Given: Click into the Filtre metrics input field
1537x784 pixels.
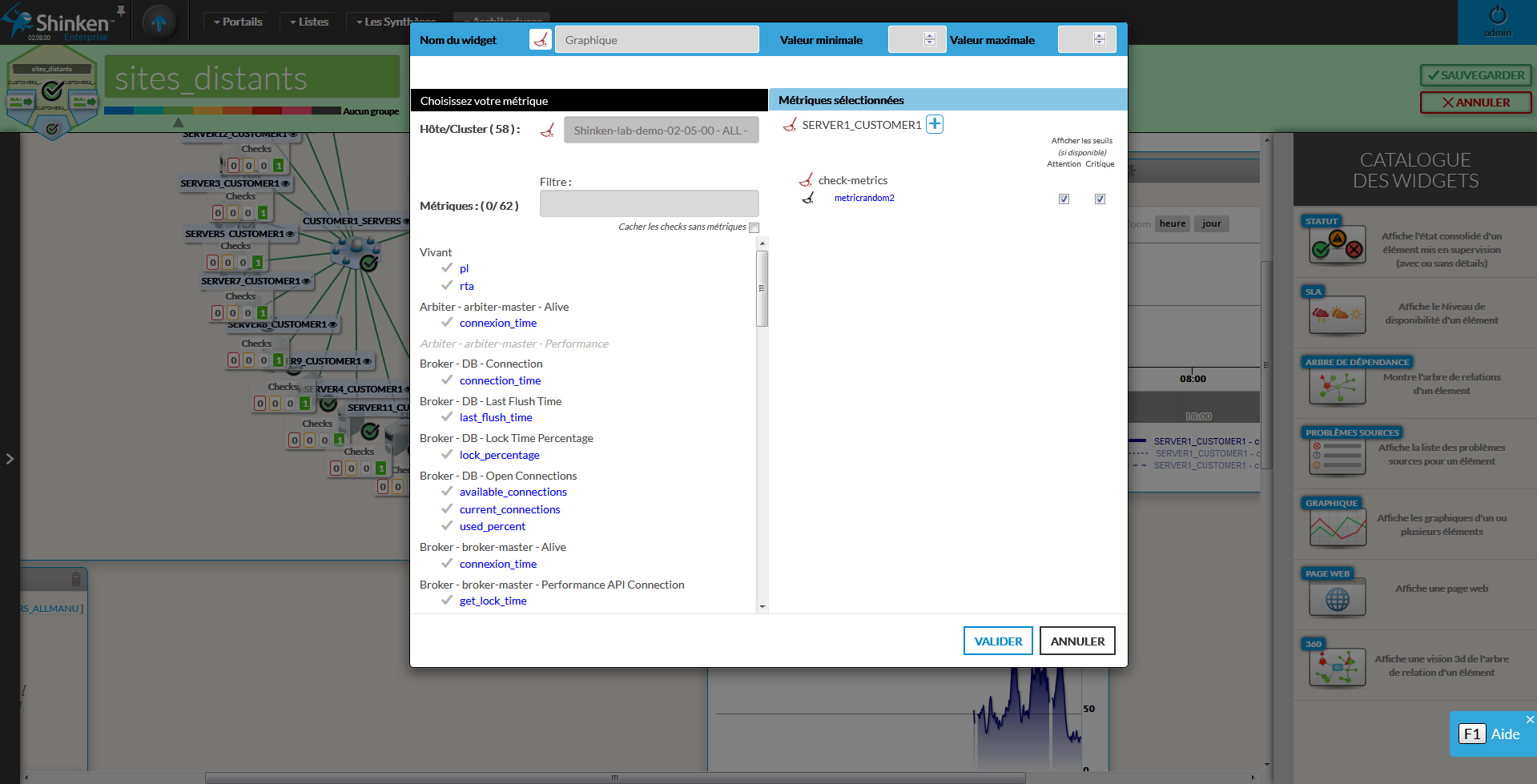Looking at the screenshot, I should (649, 203).
